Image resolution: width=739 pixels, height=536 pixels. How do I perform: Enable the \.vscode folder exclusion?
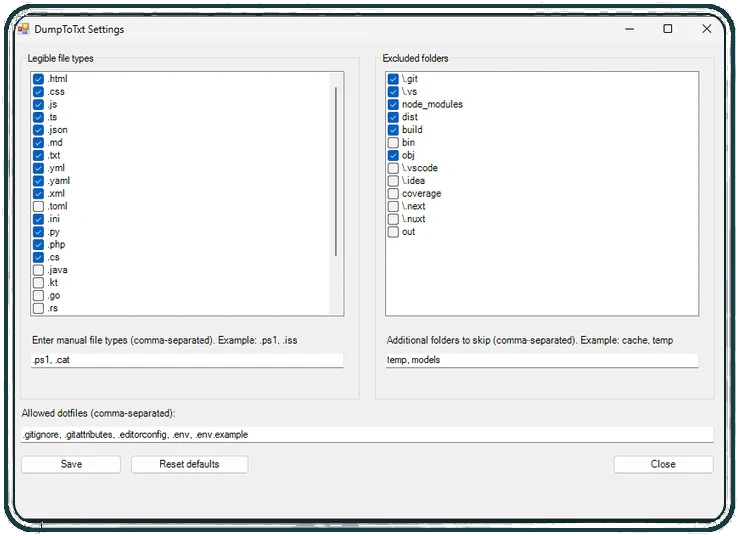pos(393,168)
